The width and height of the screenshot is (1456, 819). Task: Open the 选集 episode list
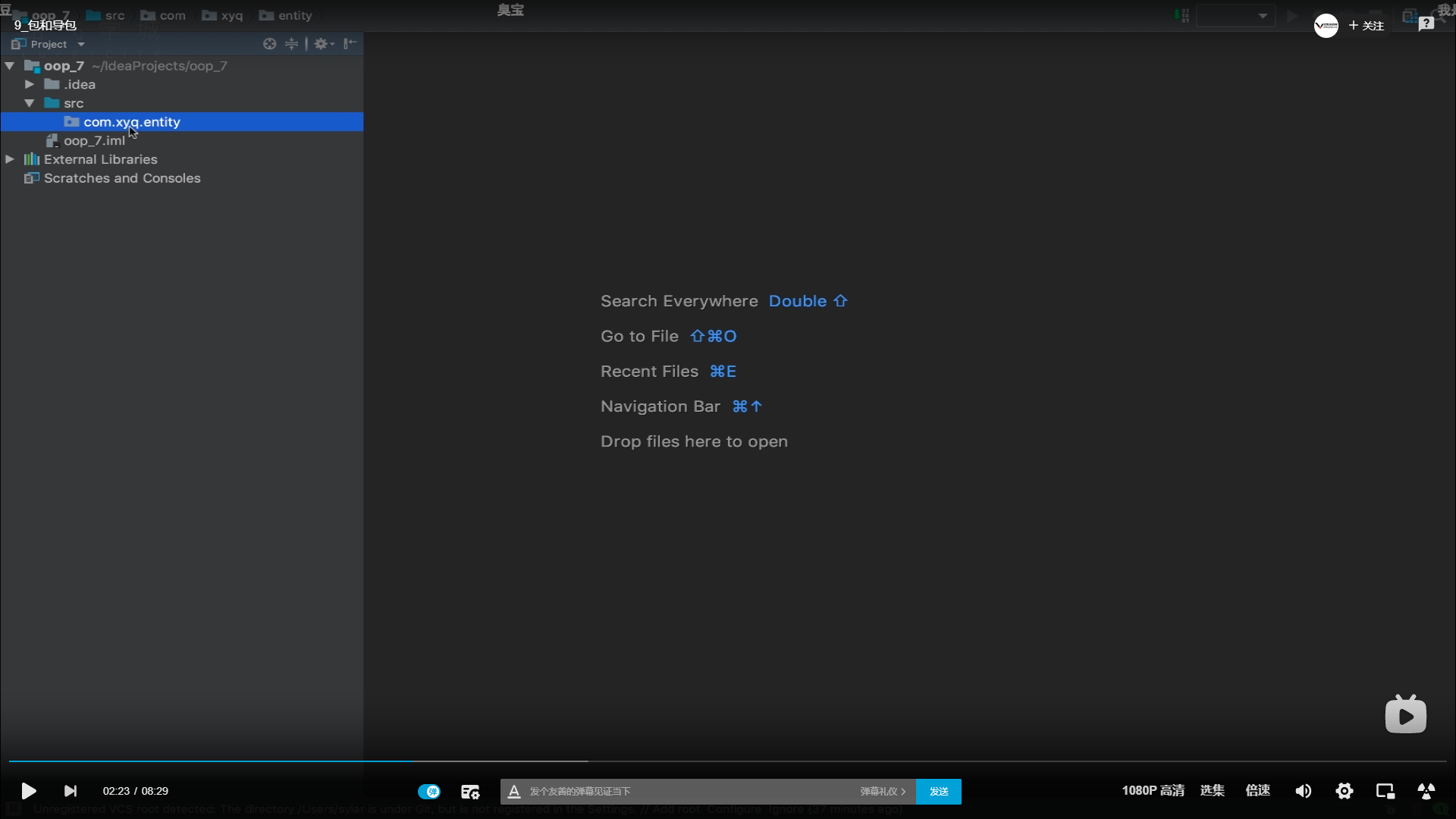(x=1212, y=790)
